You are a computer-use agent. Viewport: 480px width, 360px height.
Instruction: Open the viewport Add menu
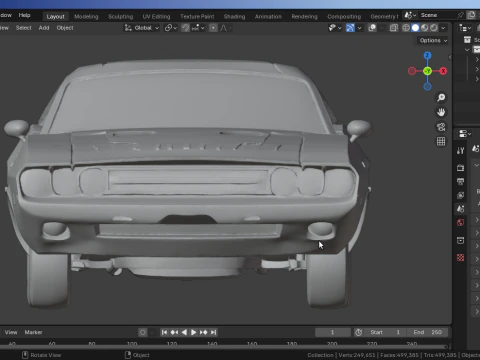(44, 28)
